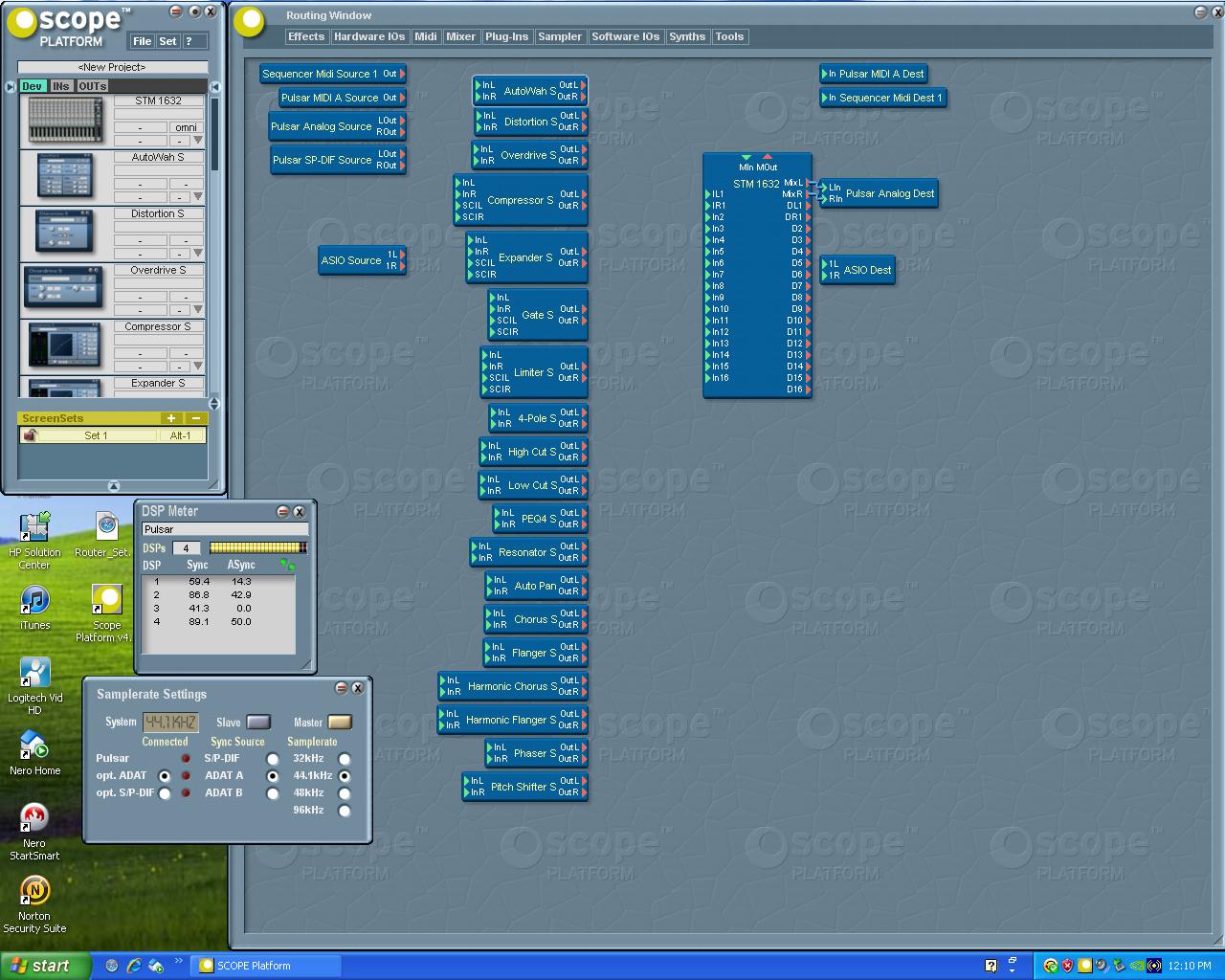Open the Distortion S device thumbnail

tap(65, 233)
